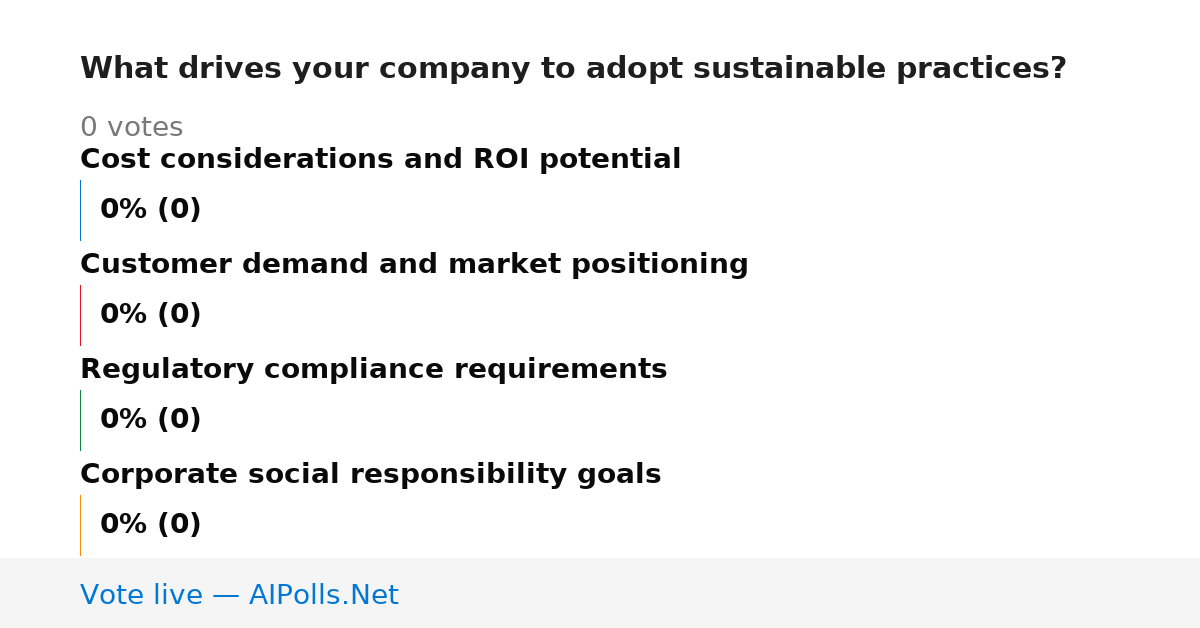The height and width of the screenshot is (628, 1200).
Task: Open the Vote live — AIPolls.Net link
Action: click(x=239, y=595)
